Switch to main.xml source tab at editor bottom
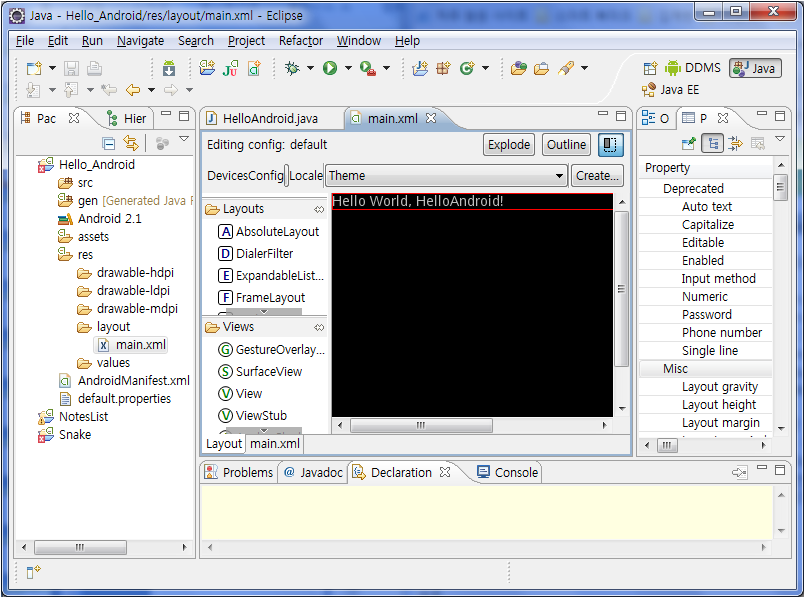The image size is (805, 598). (x=275, y=443)
